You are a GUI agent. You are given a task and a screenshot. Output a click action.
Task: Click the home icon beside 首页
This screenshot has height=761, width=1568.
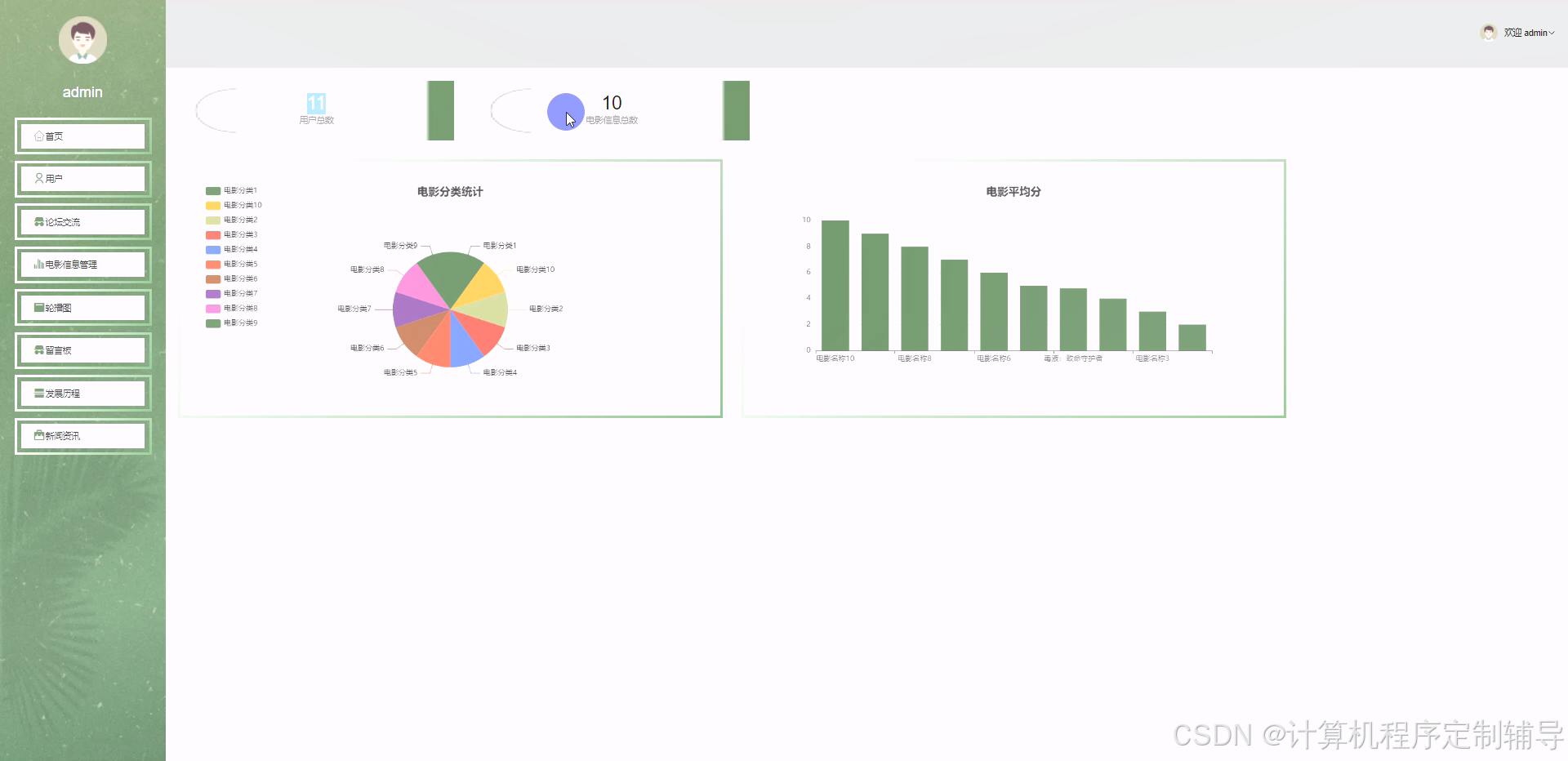point(39,136)
